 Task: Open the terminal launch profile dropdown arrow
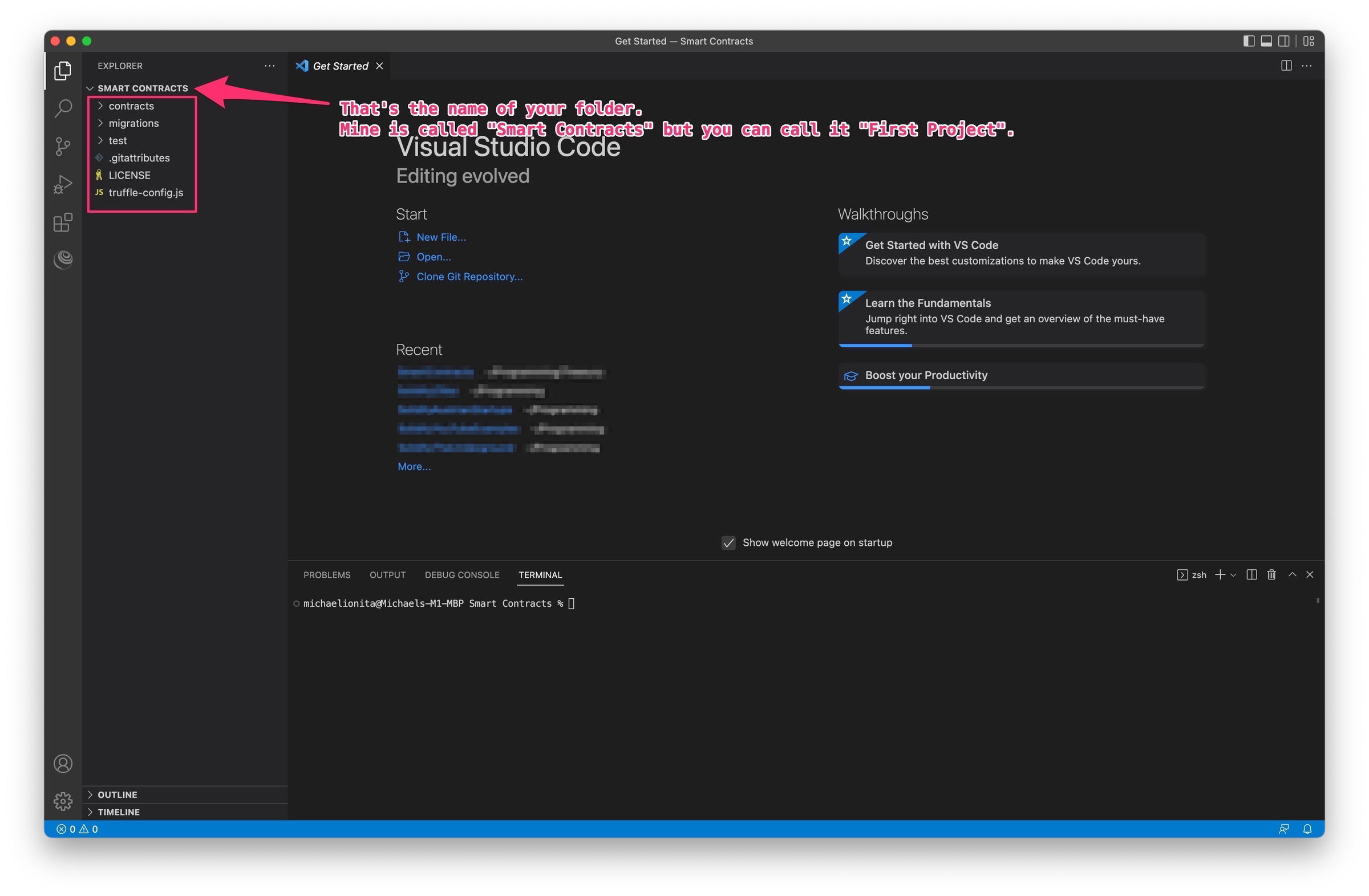coord(1233,575)
